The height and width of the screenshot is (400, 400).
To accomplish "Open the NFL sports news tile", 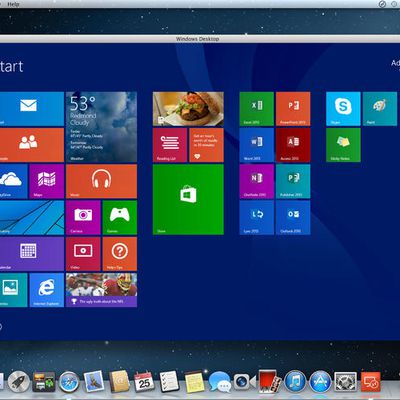I will point(101,290).
